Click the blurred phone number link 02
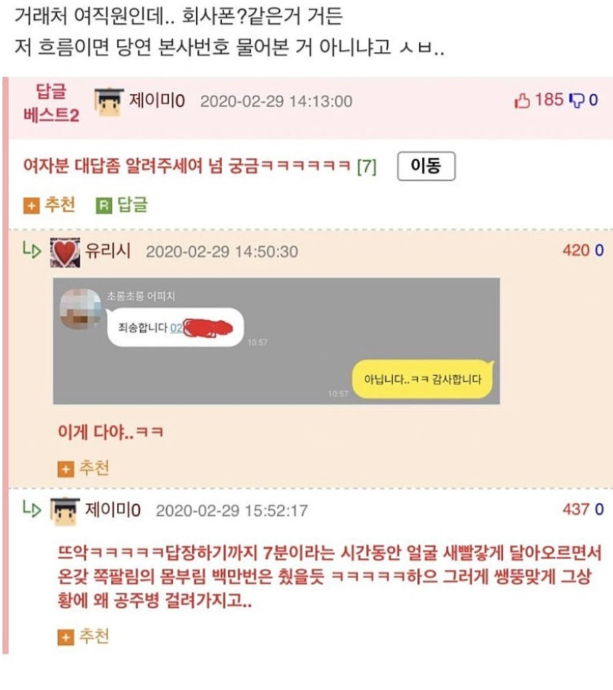 [x=176, y=328]
